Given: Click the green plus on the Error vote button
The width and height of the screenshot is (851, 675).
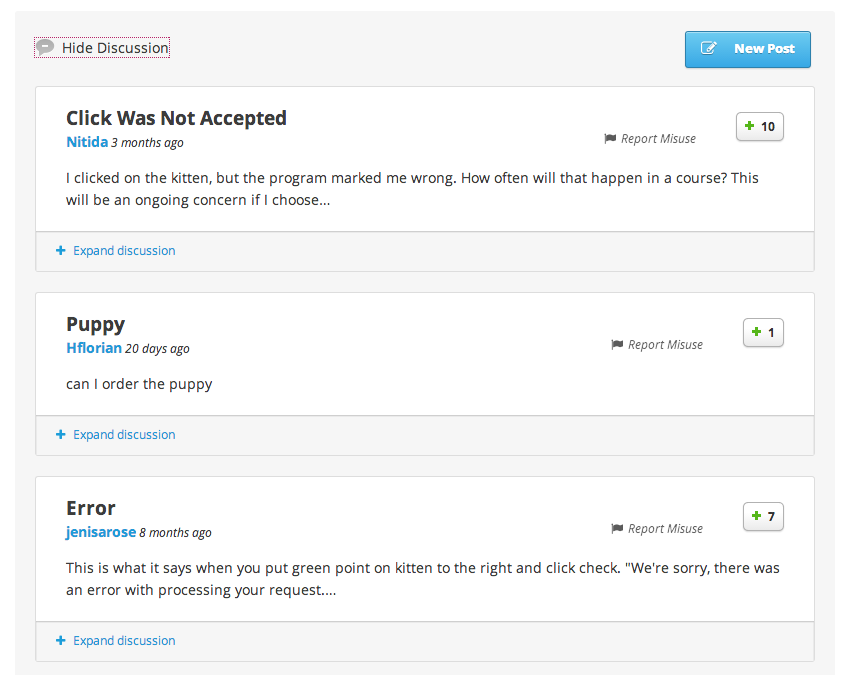Looking at the screenshot, I should (x=756, y=517).
